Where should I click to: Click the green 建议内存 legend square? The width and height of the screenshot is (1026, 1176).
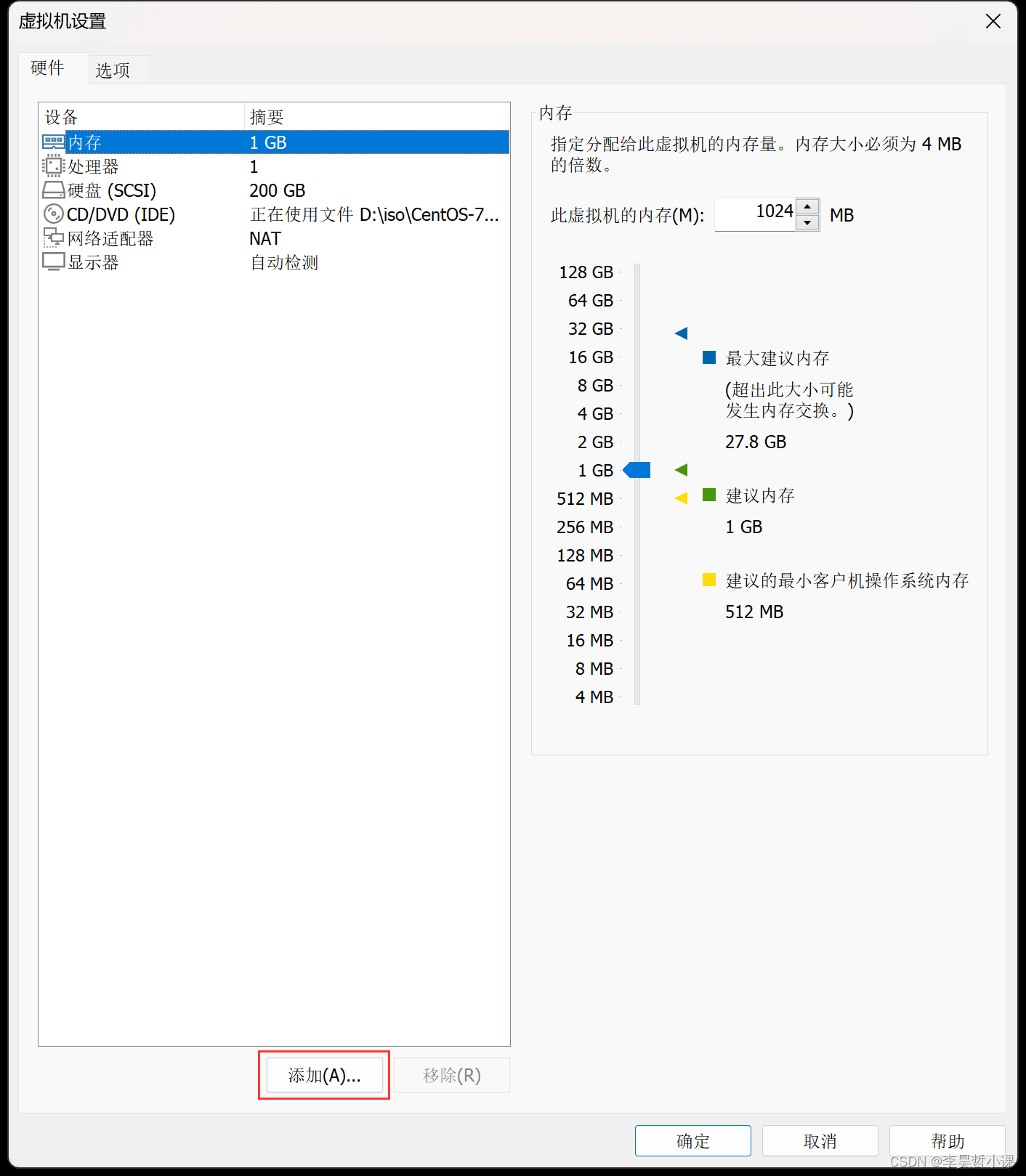(x=709, y=495)
